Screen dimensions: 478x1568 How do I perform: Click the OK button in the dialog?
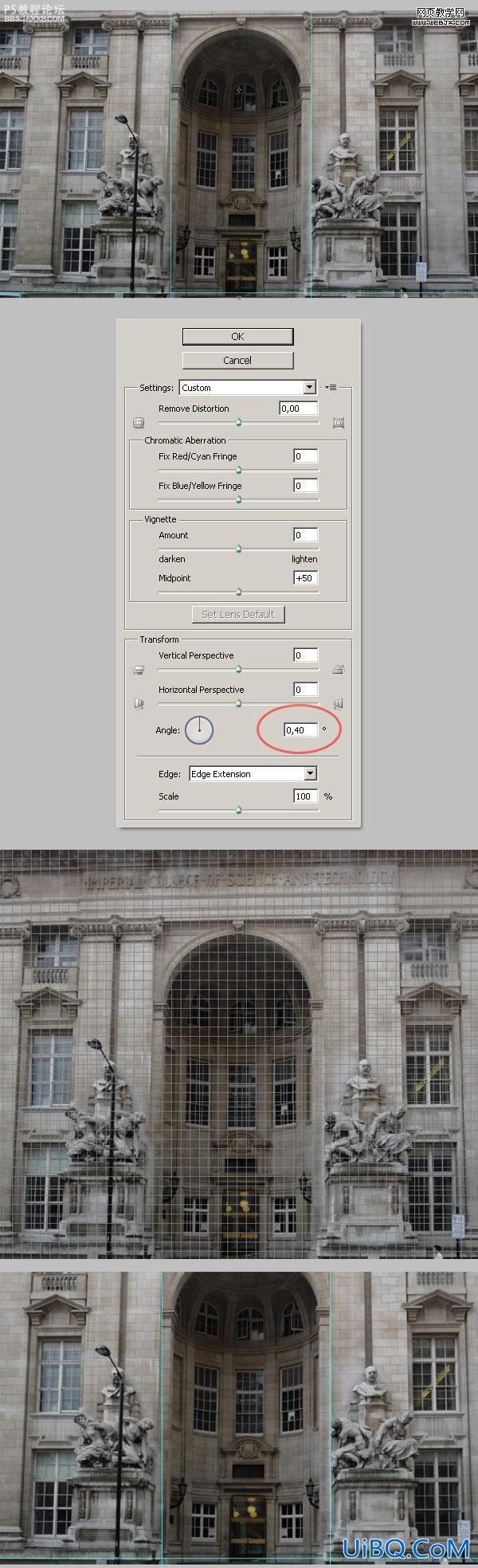pyautogui.click(x=237, y=336)
